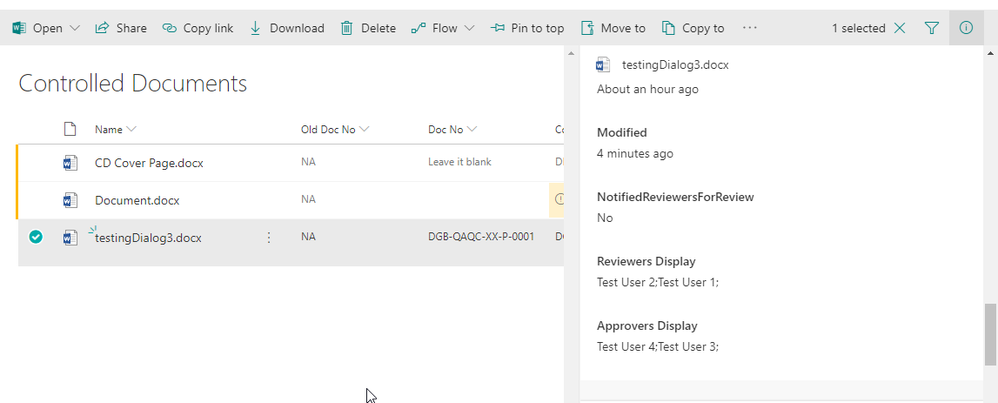Click Reviewers Display value 'Test User 2;Test User 1;'
The height and width of the screenshot is (403, 998).
[x=657, y=282]
